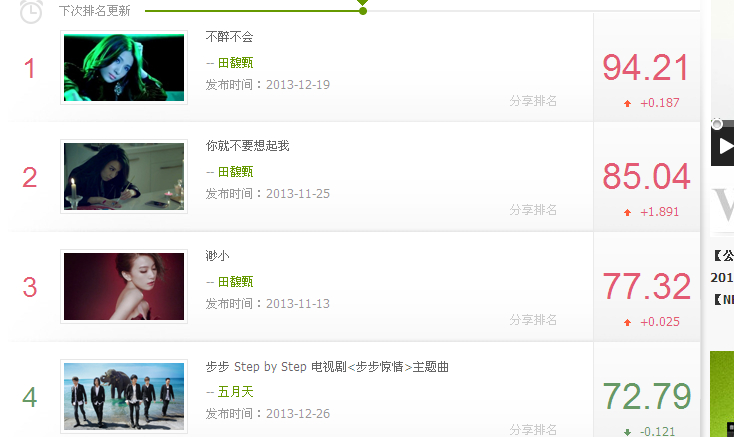Click the play button on right video panel
734x437 pixels.
tap(723, 146)
